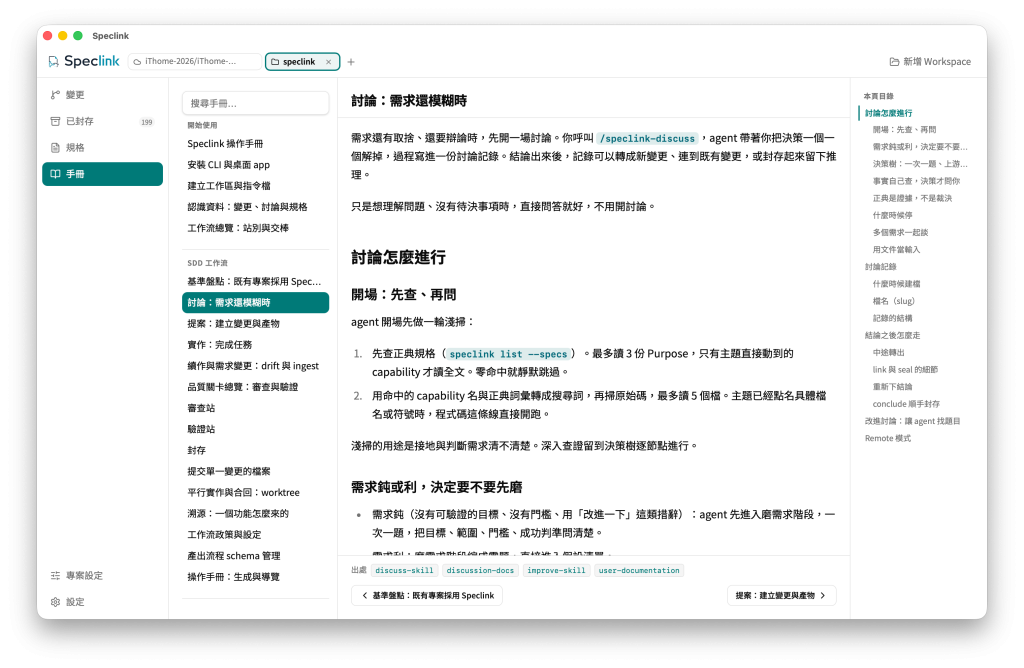Go to previous page 基準盤點
1024x668 pixels.
427,596
